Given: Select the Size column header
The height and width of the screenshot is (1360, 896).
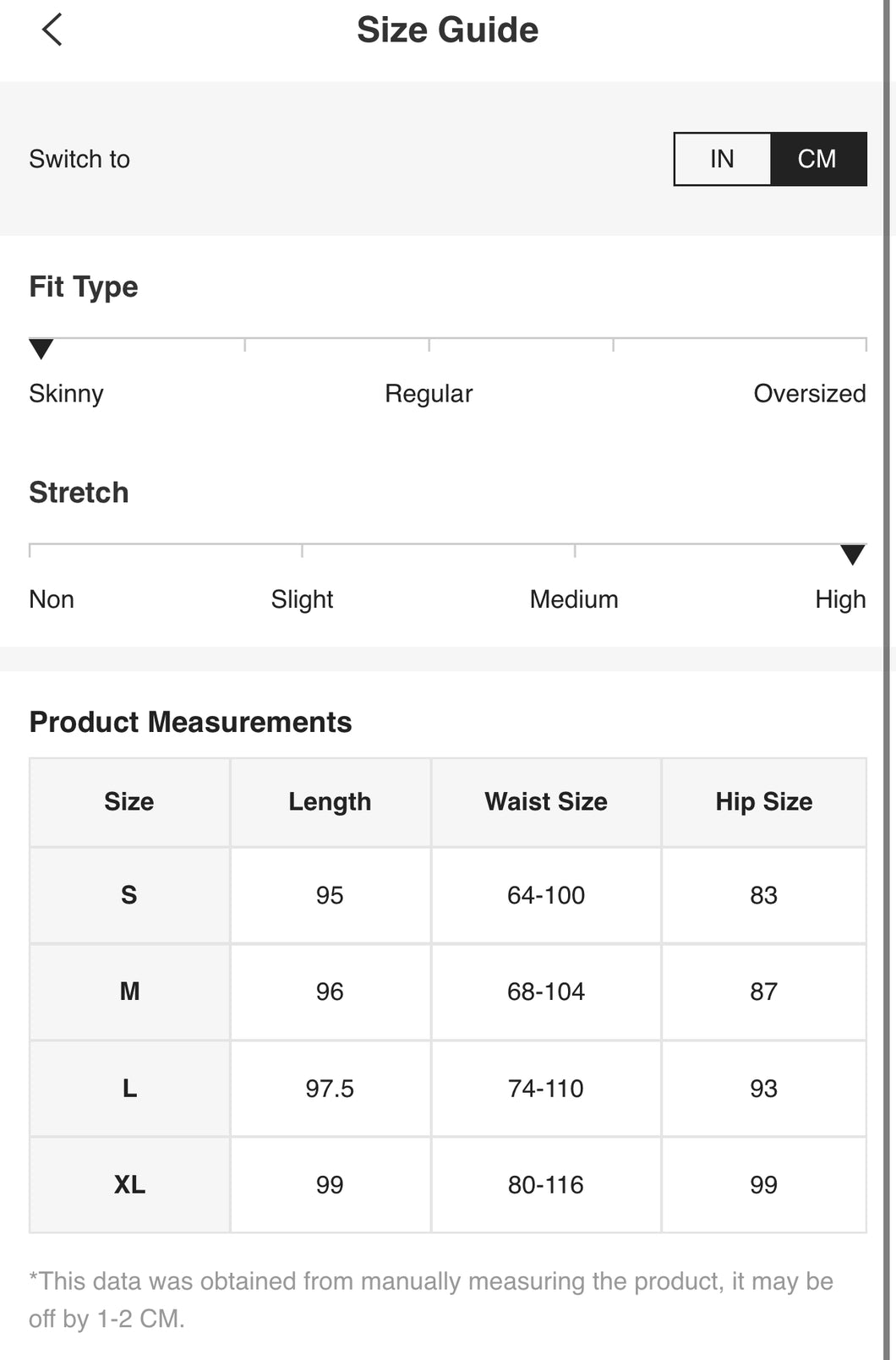Looking at the screenshot, I should pyautogui.click(x=129, y=802).
